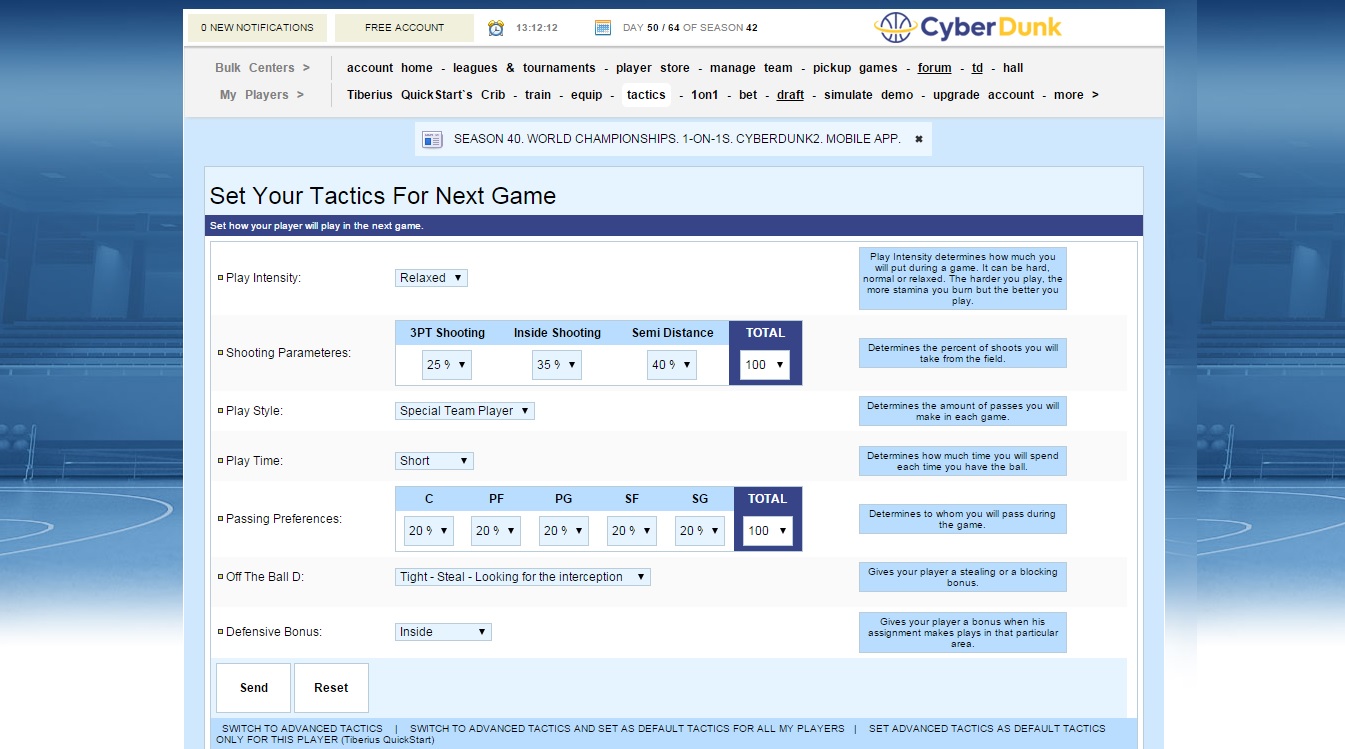Open the Semi Distance percentage dropdown
The width and height of the screenshot is (1345, 749).
click(x=672, y=365)
